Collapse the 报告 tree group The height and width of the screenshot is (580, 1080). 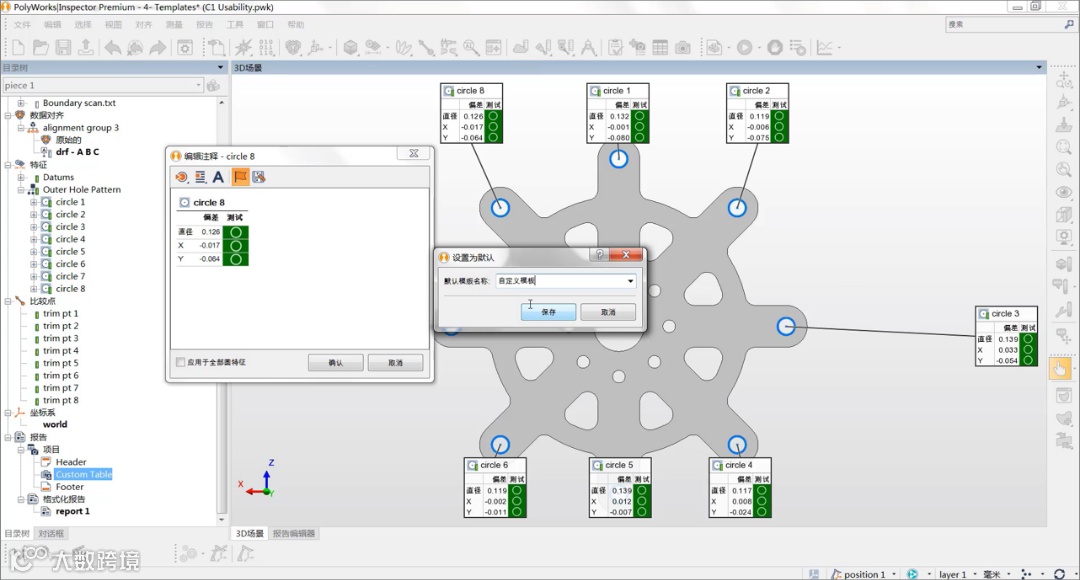8,437
